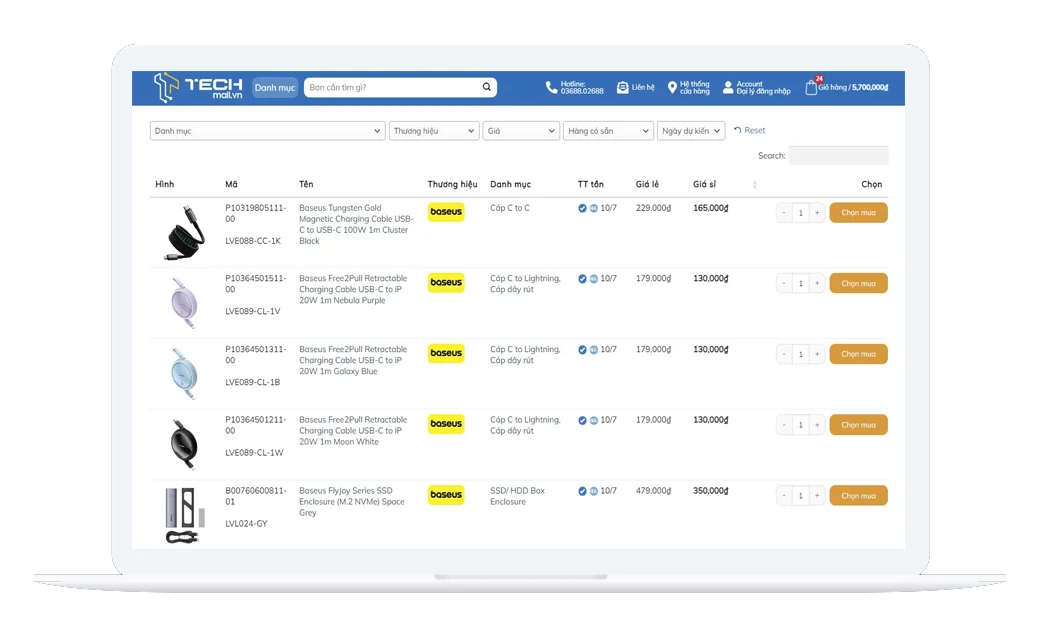Increase quantity for Nebula Purple cable
Screen dimensions: 1040x637
point(817,284)
